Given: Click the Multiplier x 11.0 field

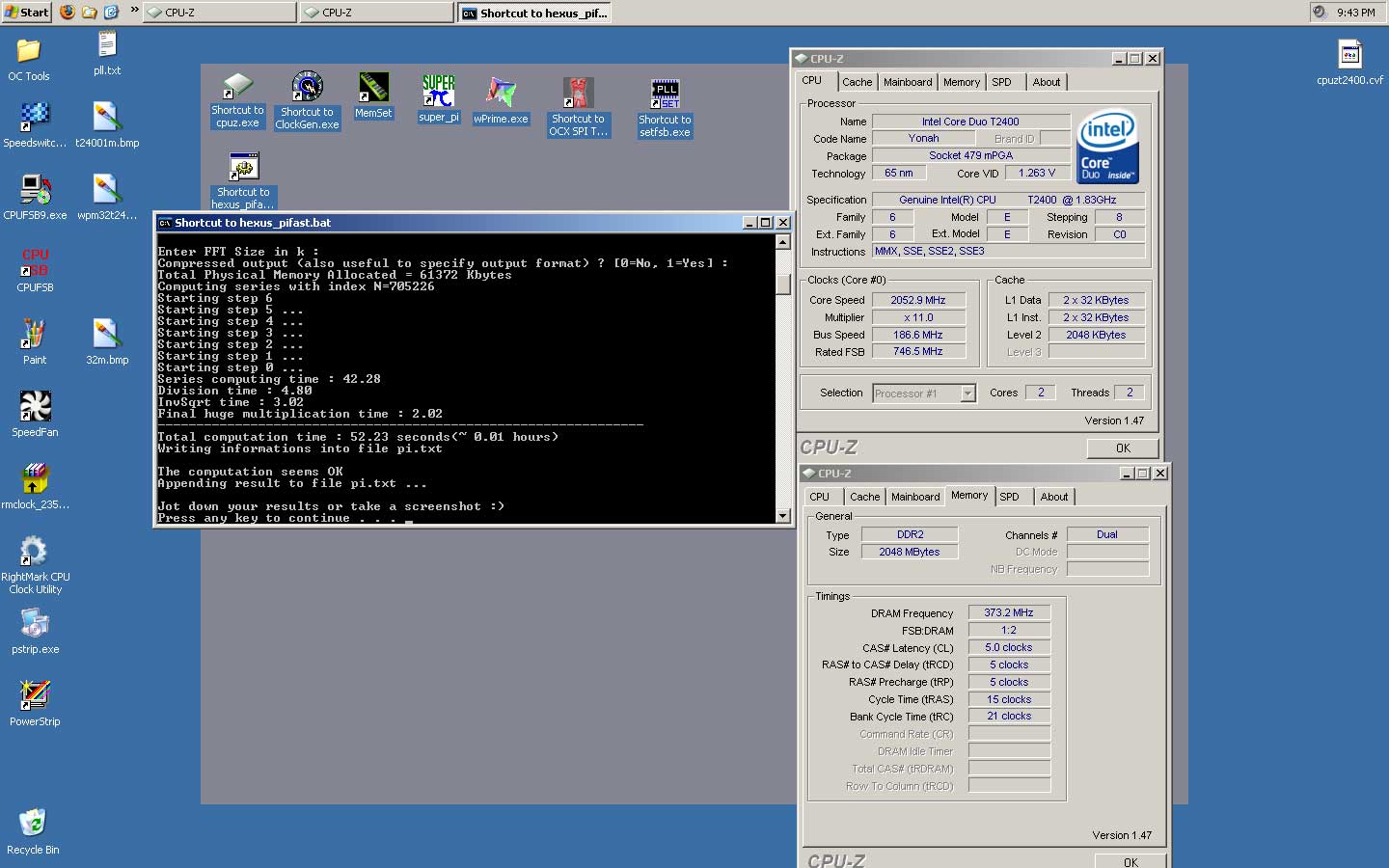Looking at the screenshot, I should pos(918,317).
